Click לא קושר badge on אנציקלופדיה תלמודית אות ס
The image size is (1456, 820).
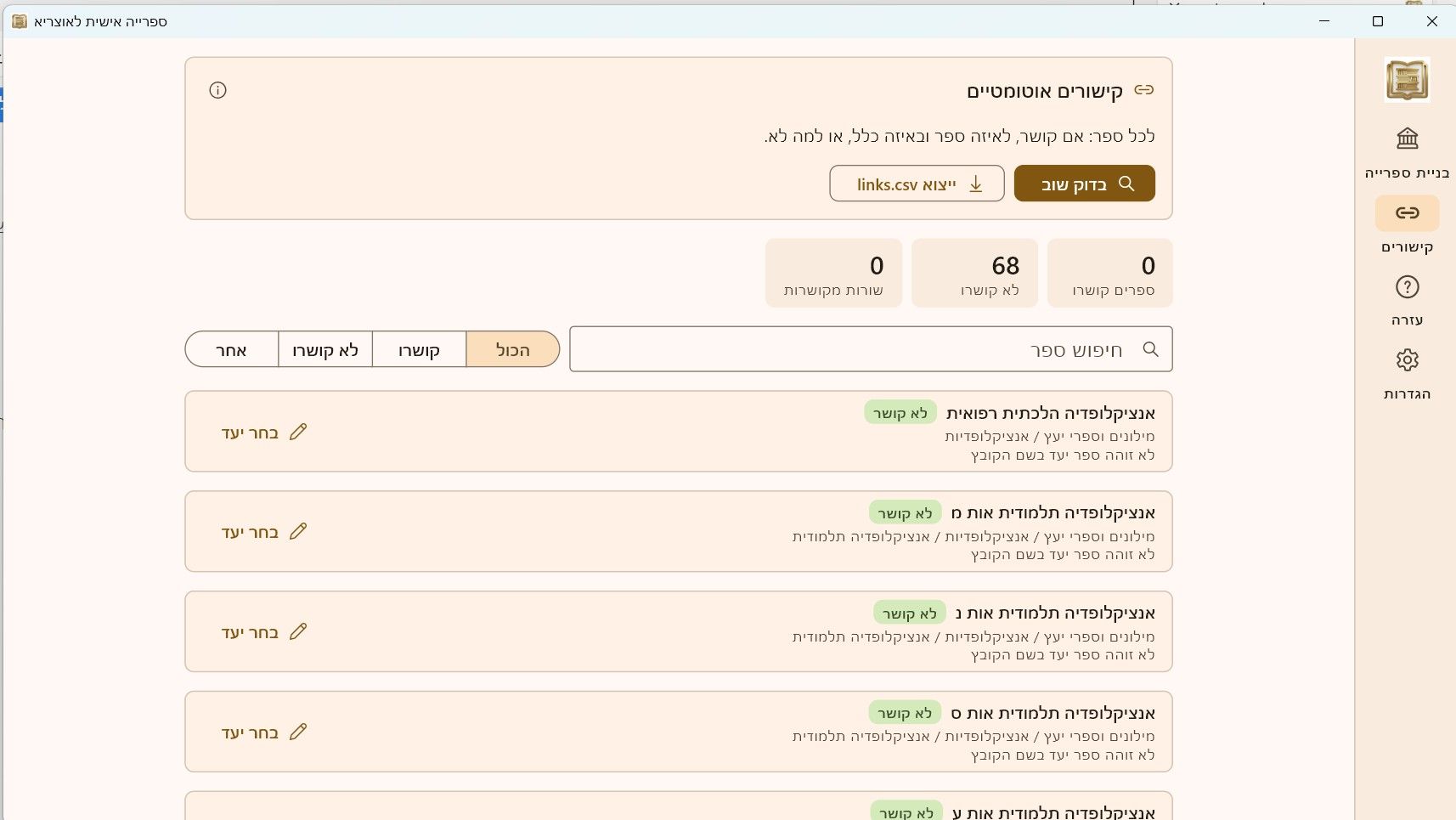point(905,713)
